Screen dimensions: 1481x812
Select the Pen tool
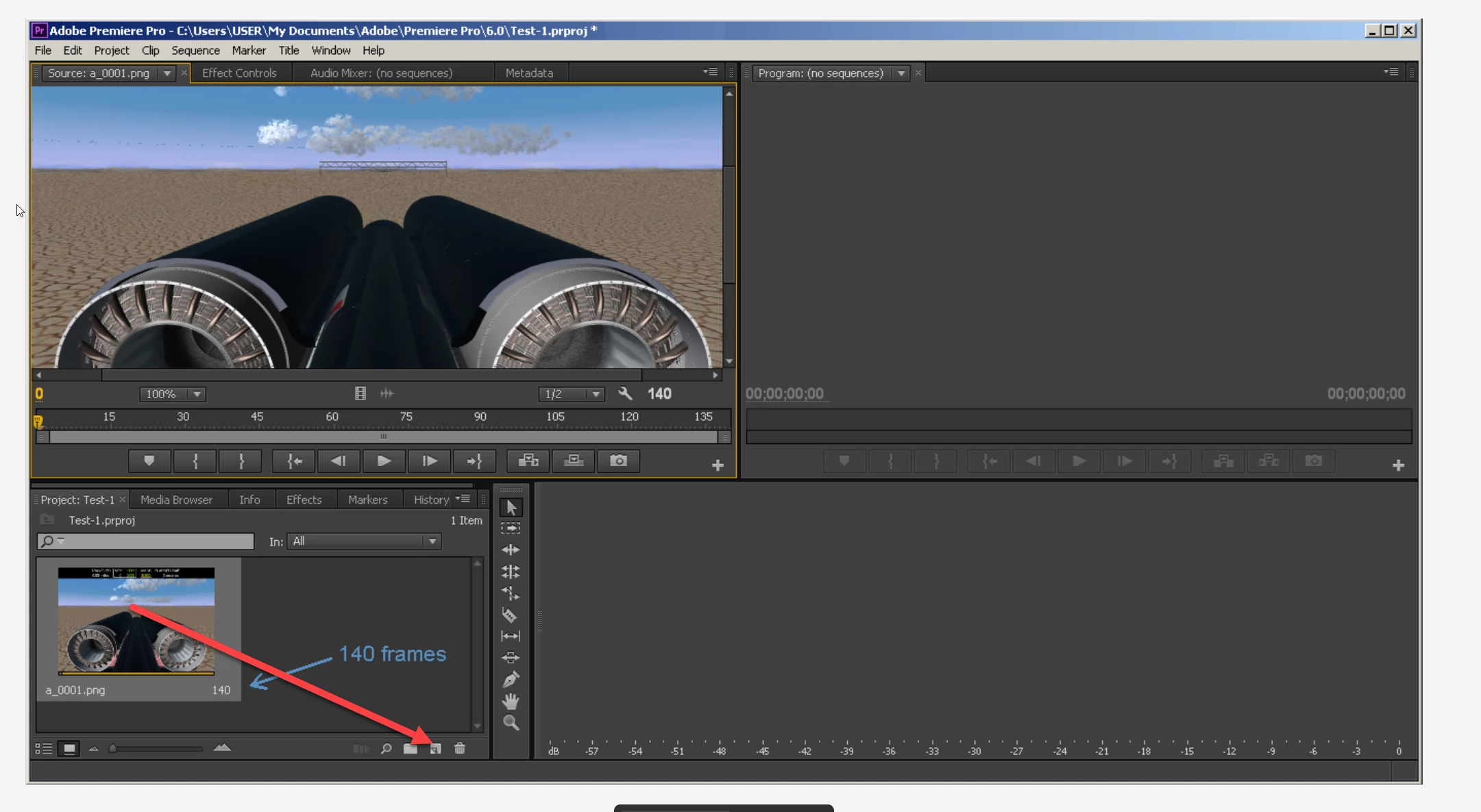510,679
